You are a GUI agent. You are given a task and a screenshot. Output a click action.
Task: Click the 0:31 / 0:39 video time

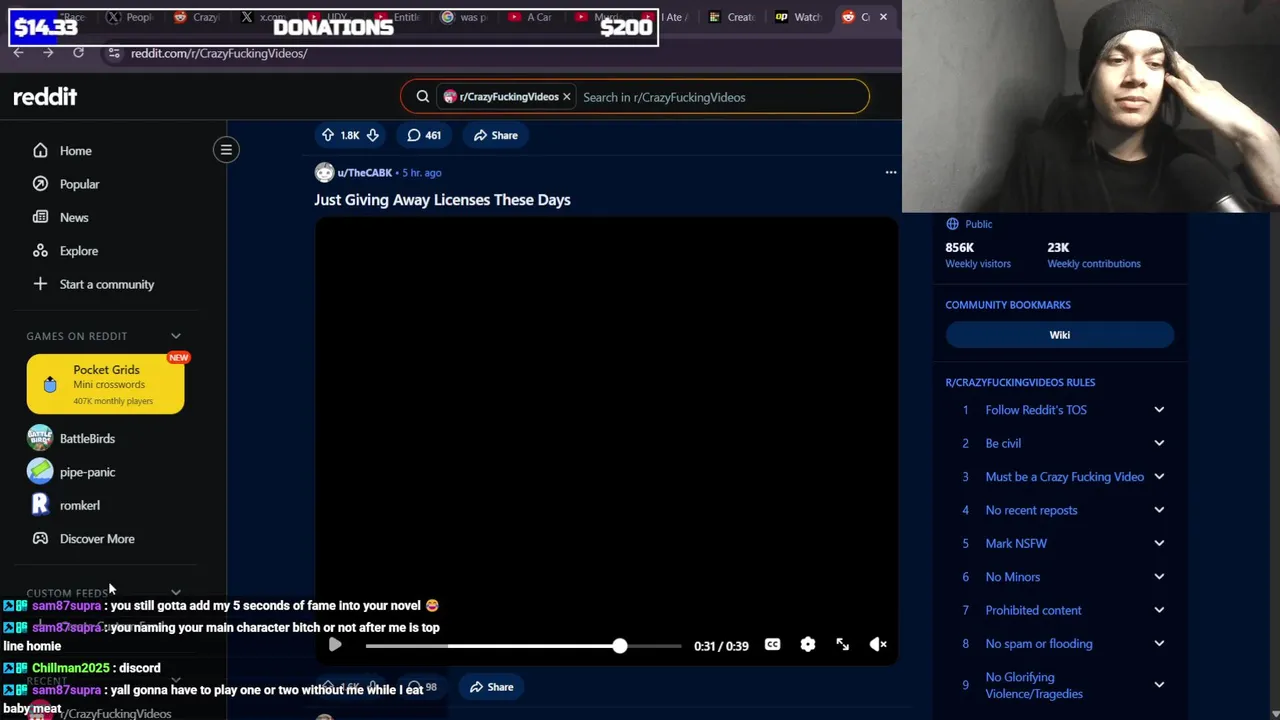pyautogui.click(x=721, y=646)
